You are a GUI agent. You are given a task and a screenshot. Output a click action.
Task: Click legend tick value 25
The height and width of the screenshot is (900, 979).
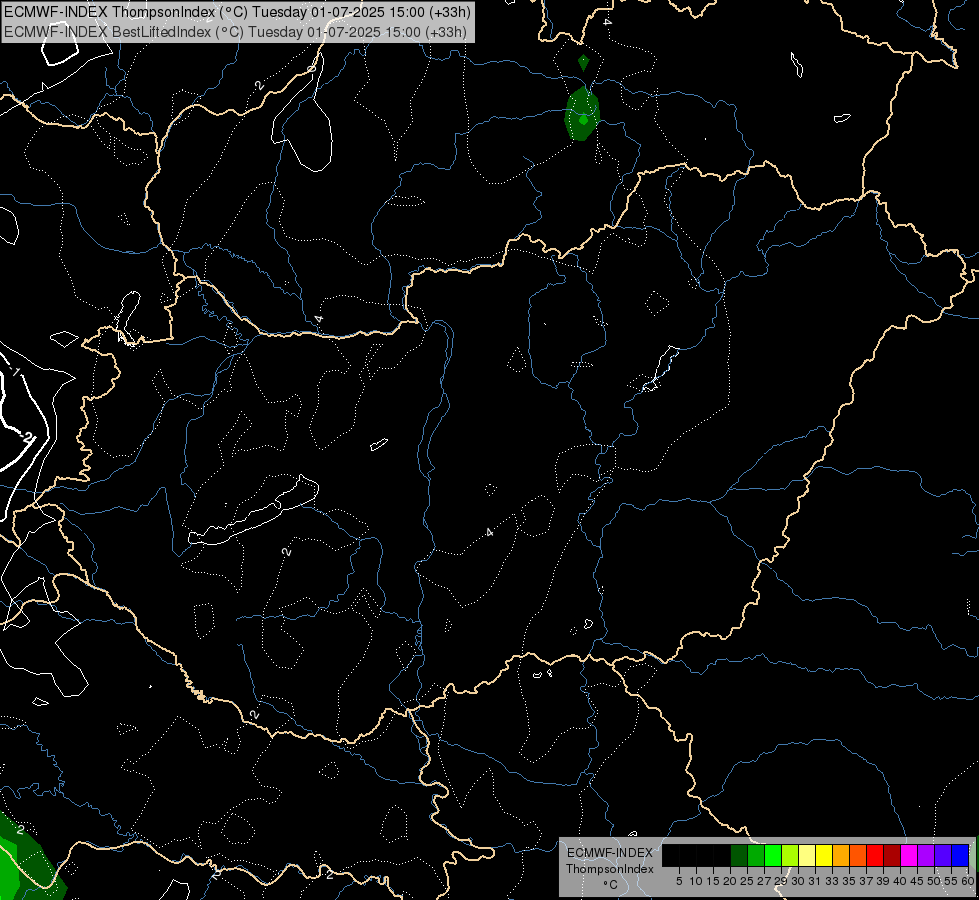click(747, 881)
